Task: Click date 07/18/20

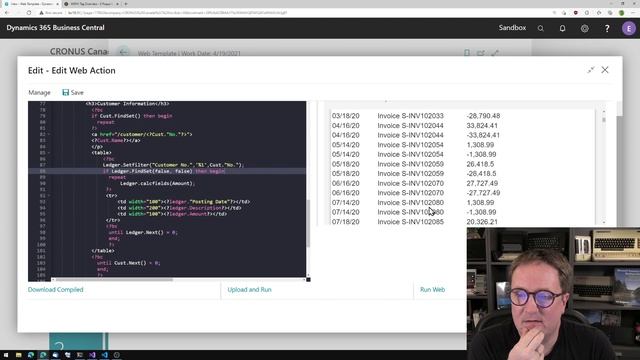Action: (x=345, y=222)
